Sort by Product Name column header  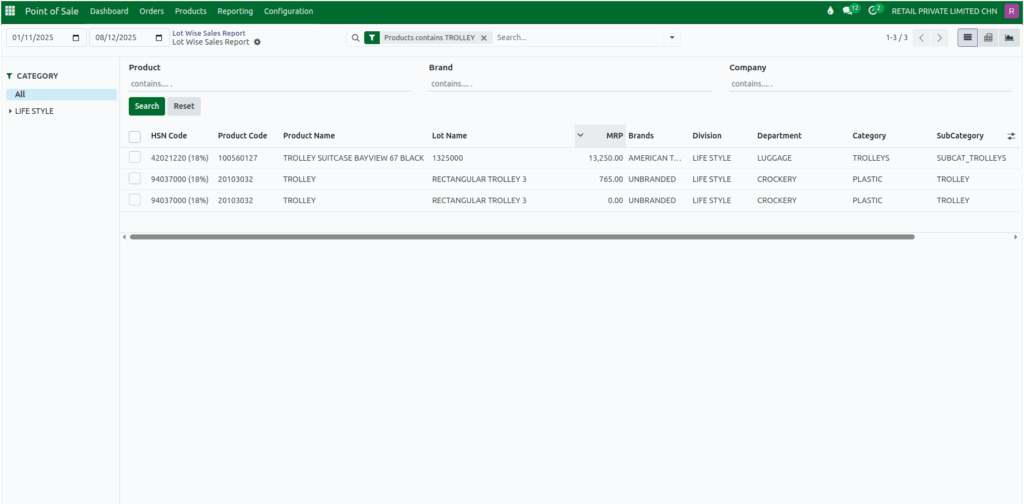[309, 136]
